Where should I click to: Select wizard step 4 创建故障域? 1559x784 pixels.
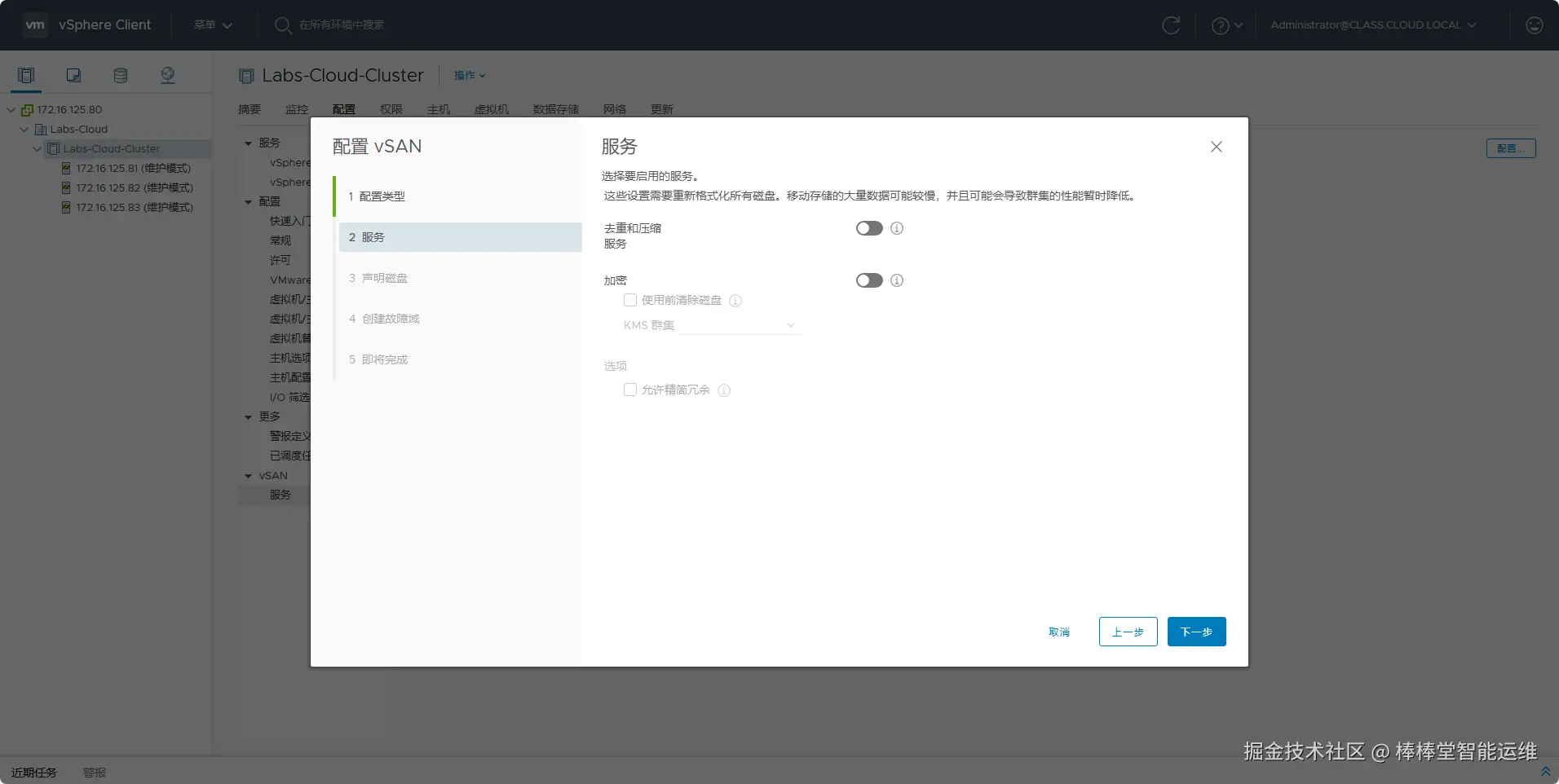pyautogui.click(x=460, y=319)
